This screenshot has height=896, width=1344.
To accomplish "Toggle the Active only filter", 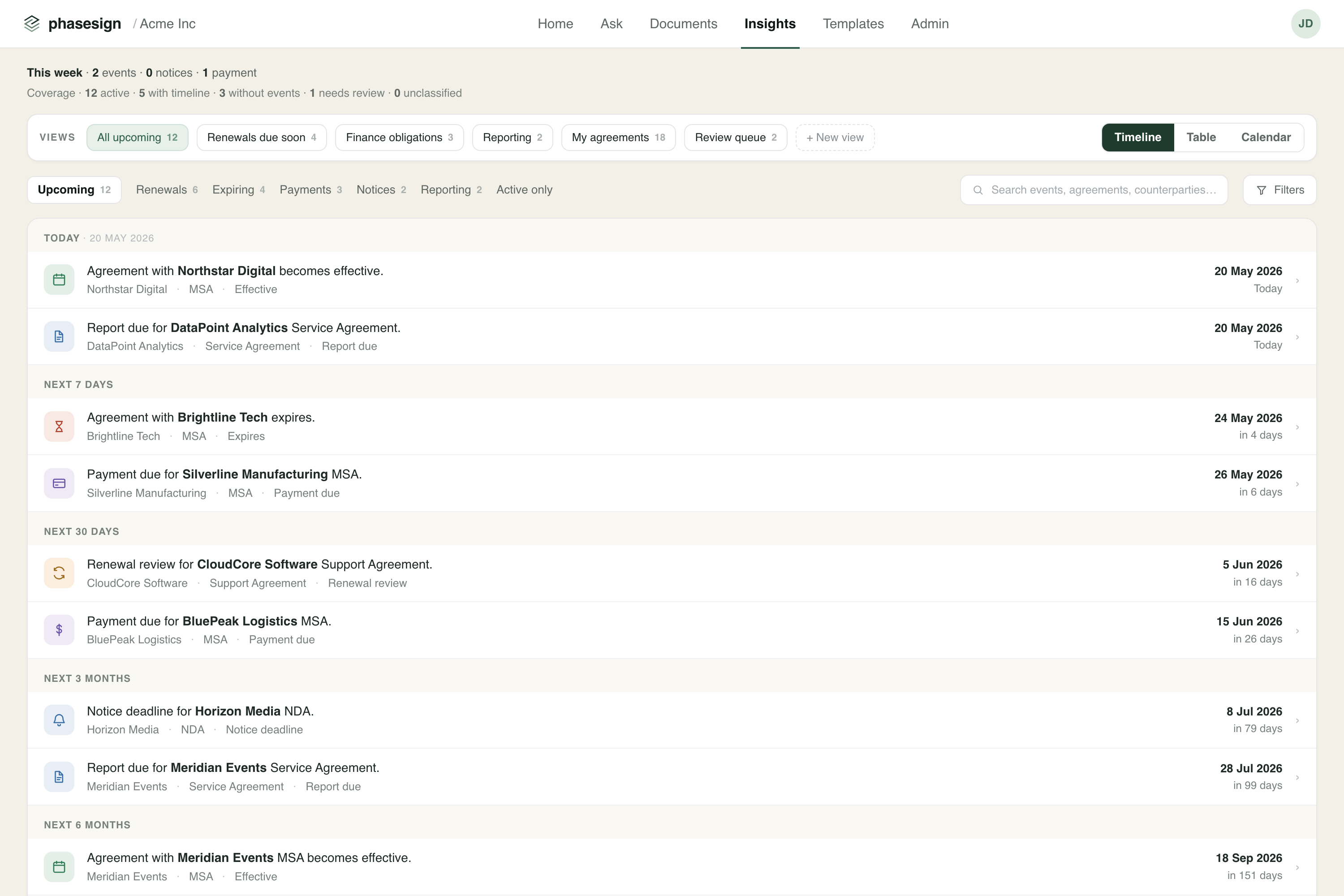I will (524, 190).
